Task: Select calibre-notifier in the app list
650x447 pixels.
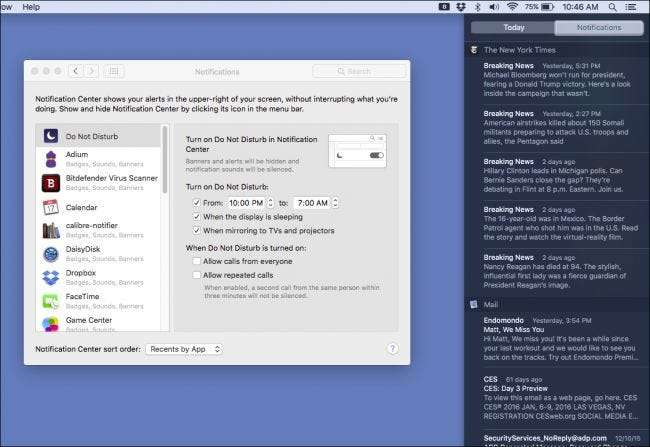Action: point(99,231)
